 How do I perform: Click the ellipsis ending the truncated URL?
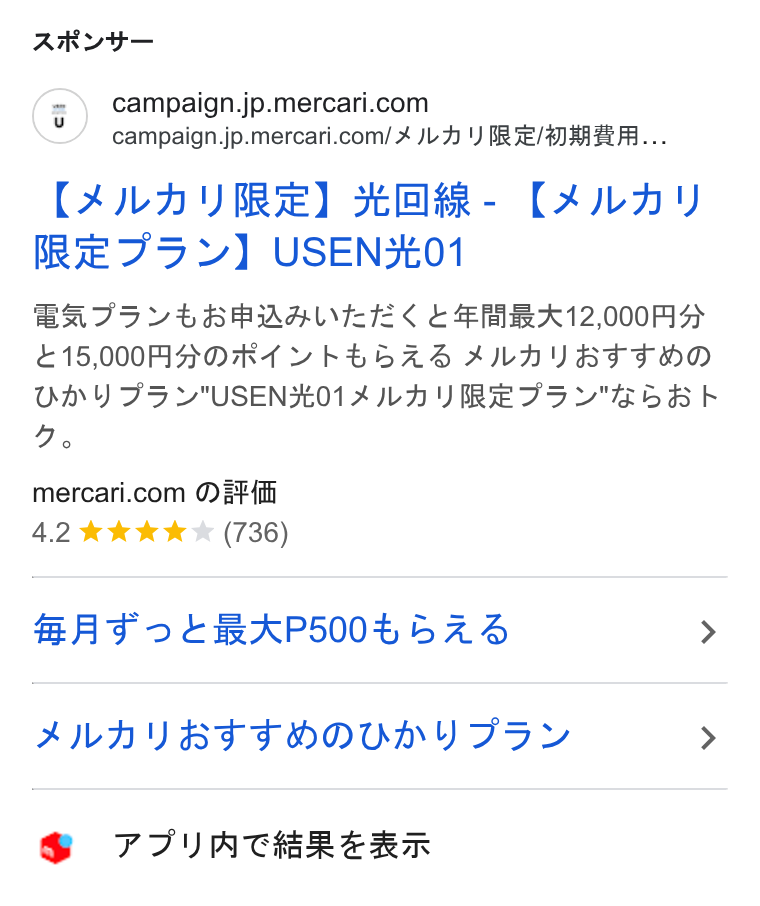click(654, 141)
